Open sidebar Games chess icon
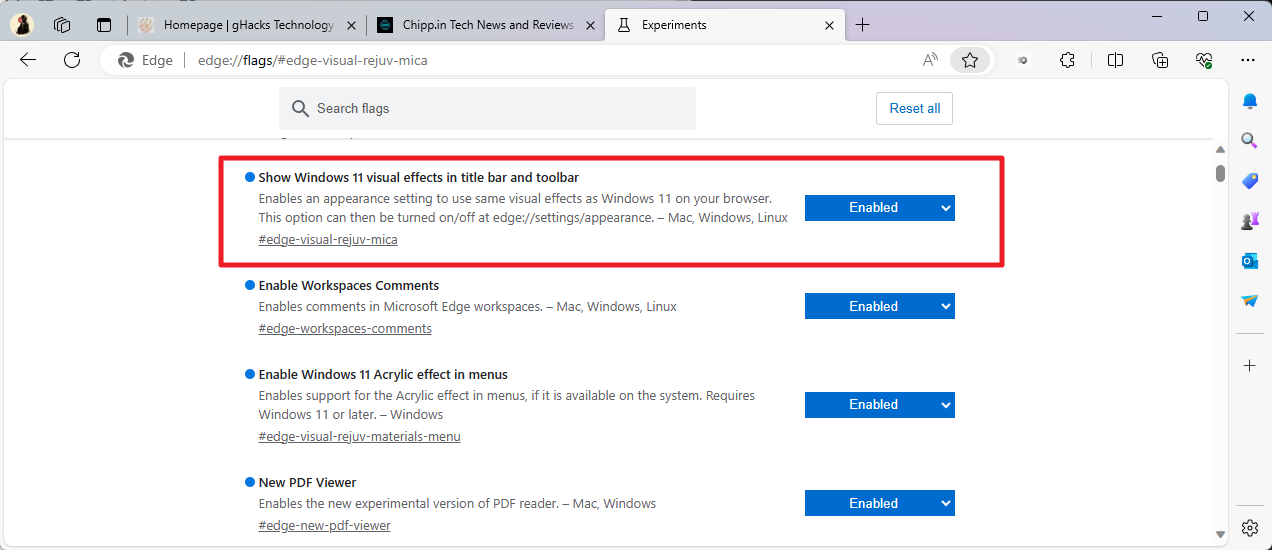 coord(1249,221)
